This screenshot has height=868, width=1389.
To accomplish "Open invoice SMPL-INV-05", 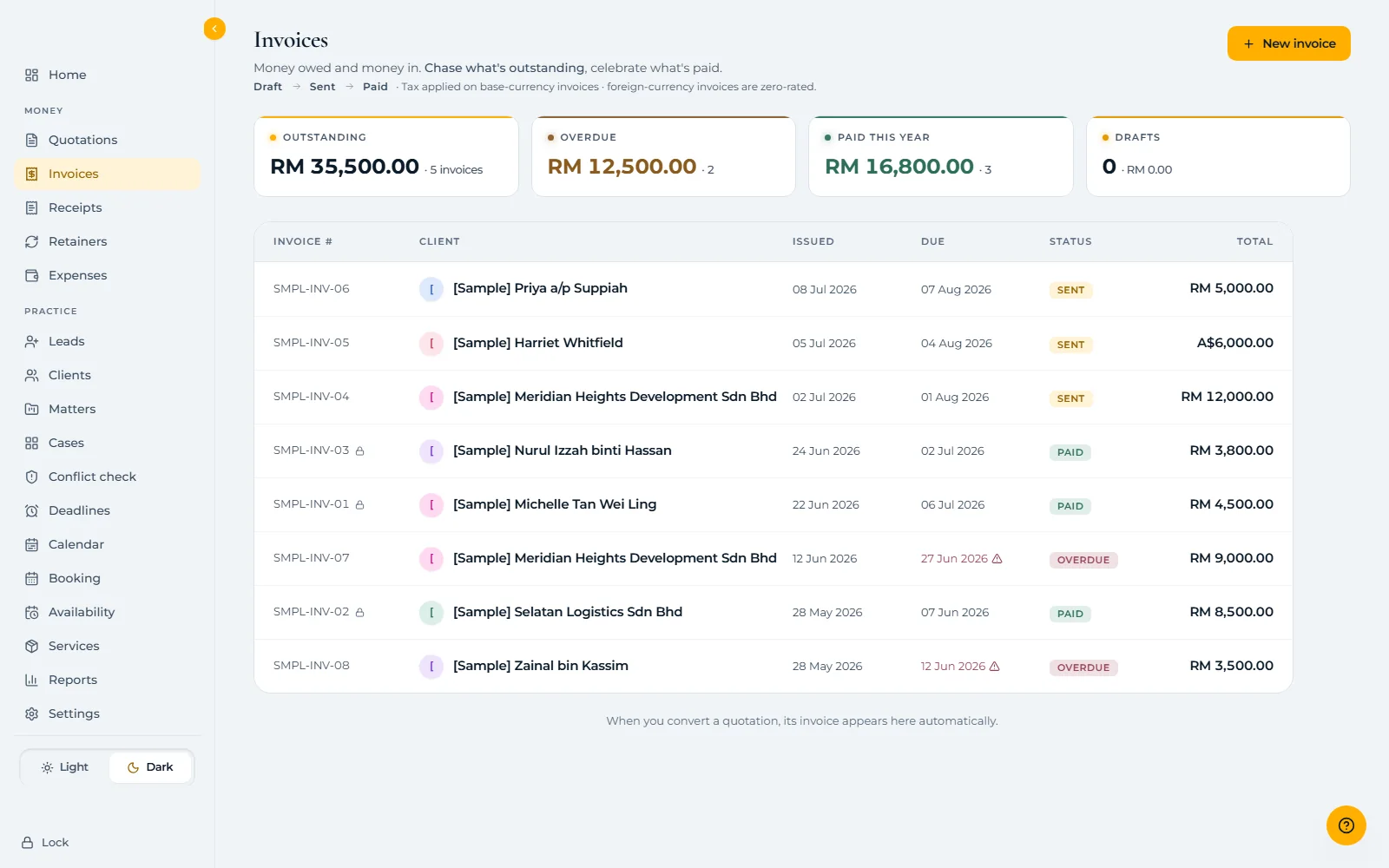I will coord(312,343).
